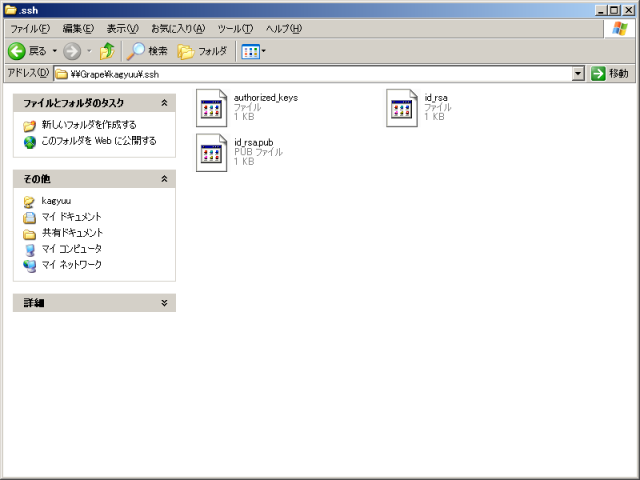This screenshot has height=480, width=640.
Task: Open the File (ファイル) menu
Action: [x=29, y=29]
